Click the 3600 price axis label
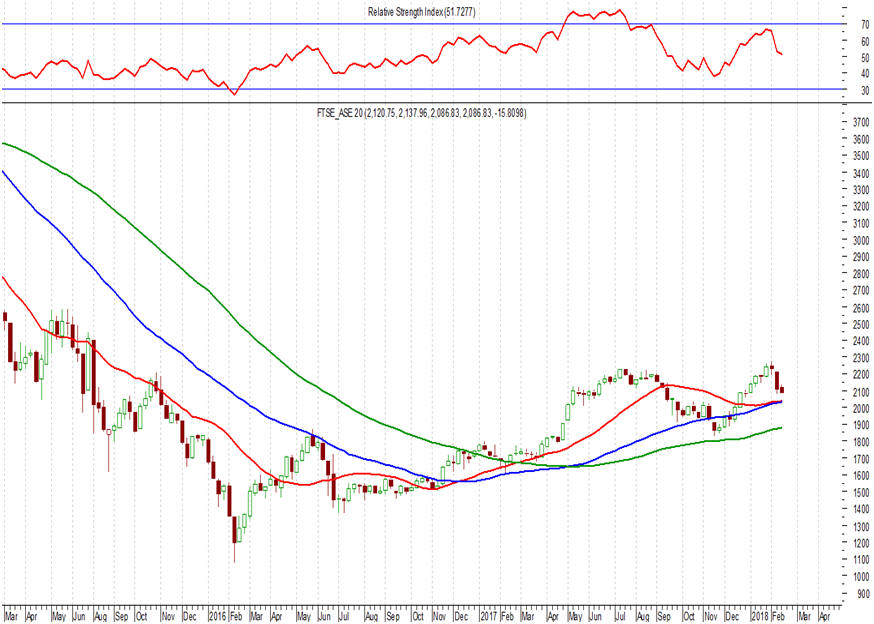874x624 pixels. (x=861, y=139)
